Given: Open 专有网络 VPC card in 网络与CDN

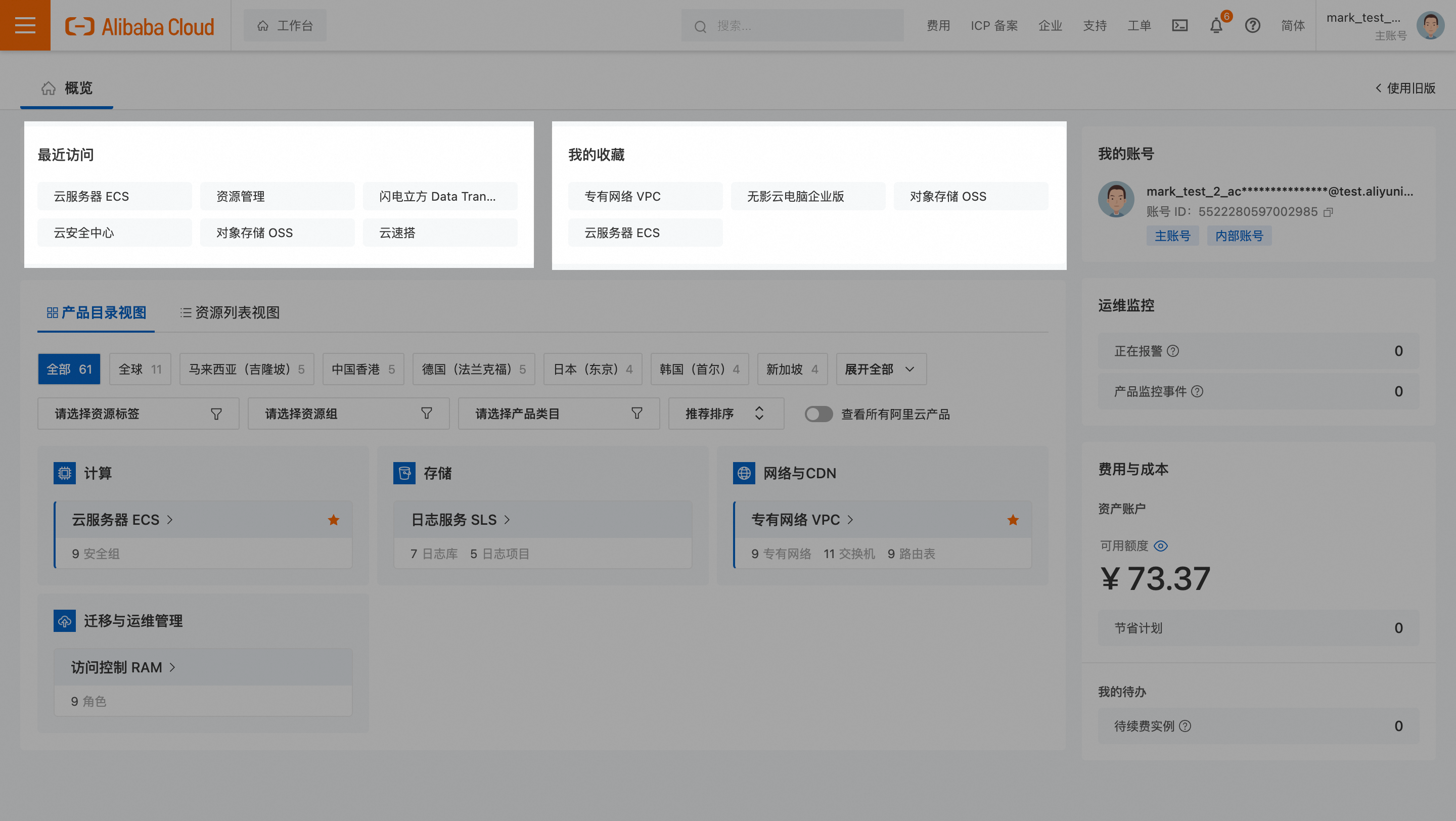Looking at the screenshot, I should click(882, 534).
